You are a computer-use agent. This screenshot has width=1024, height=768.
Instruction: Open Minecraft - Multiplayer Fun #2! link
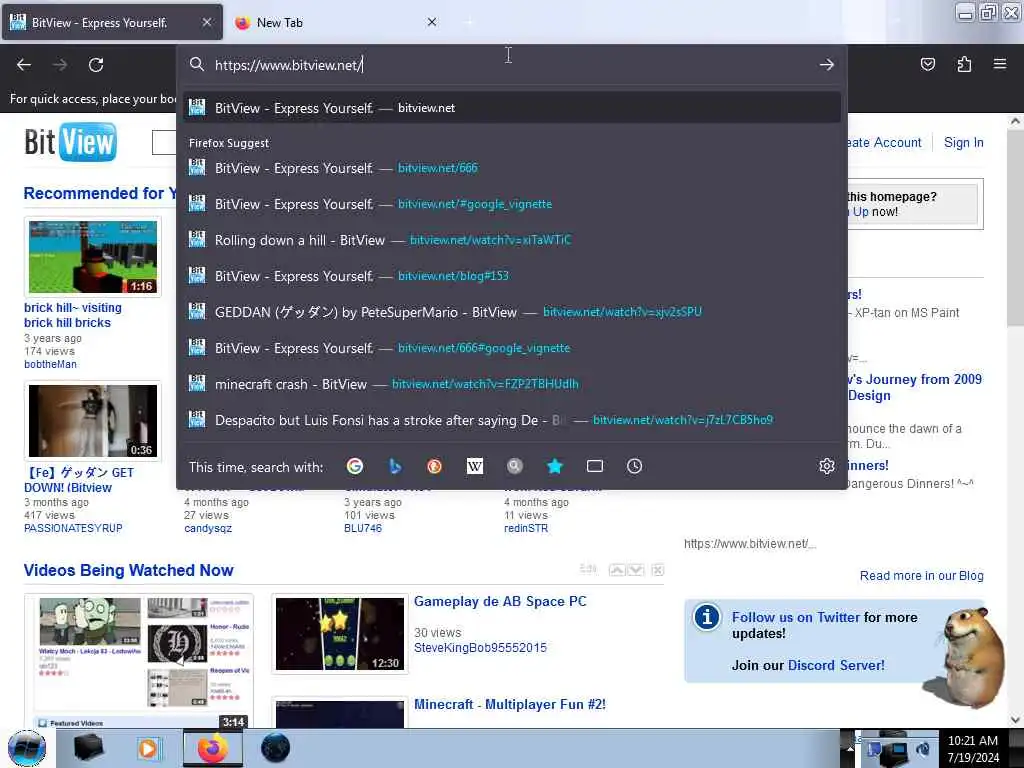click(509, 705)
